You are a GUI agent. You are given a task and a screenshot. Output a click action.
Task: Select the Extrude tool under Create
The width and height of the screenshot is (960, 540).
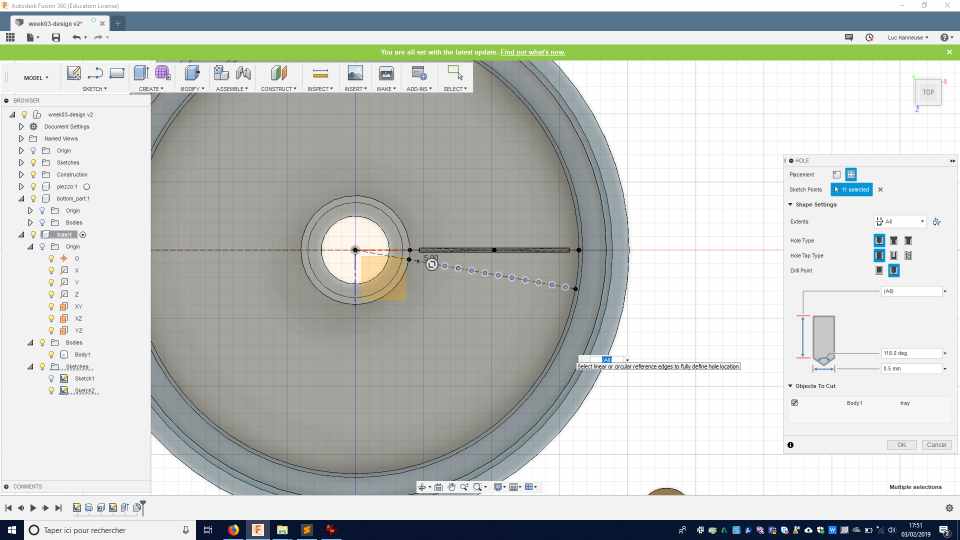[141, 73]
